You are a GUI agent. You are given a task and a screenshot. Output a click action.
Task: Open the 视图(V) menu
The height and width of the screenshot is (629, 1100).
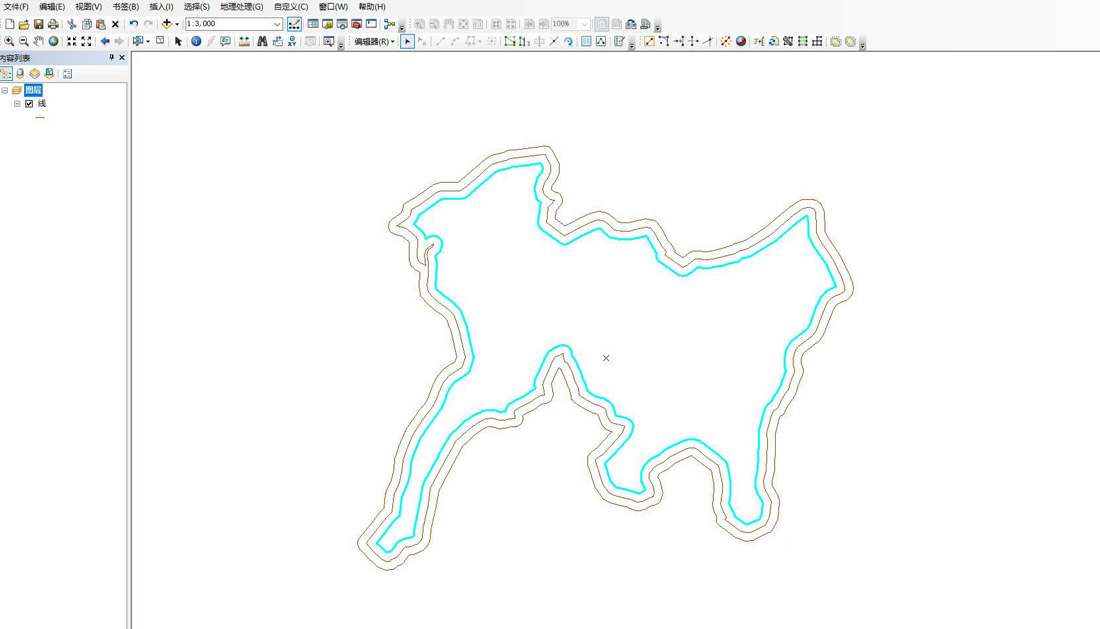(88, 7)
